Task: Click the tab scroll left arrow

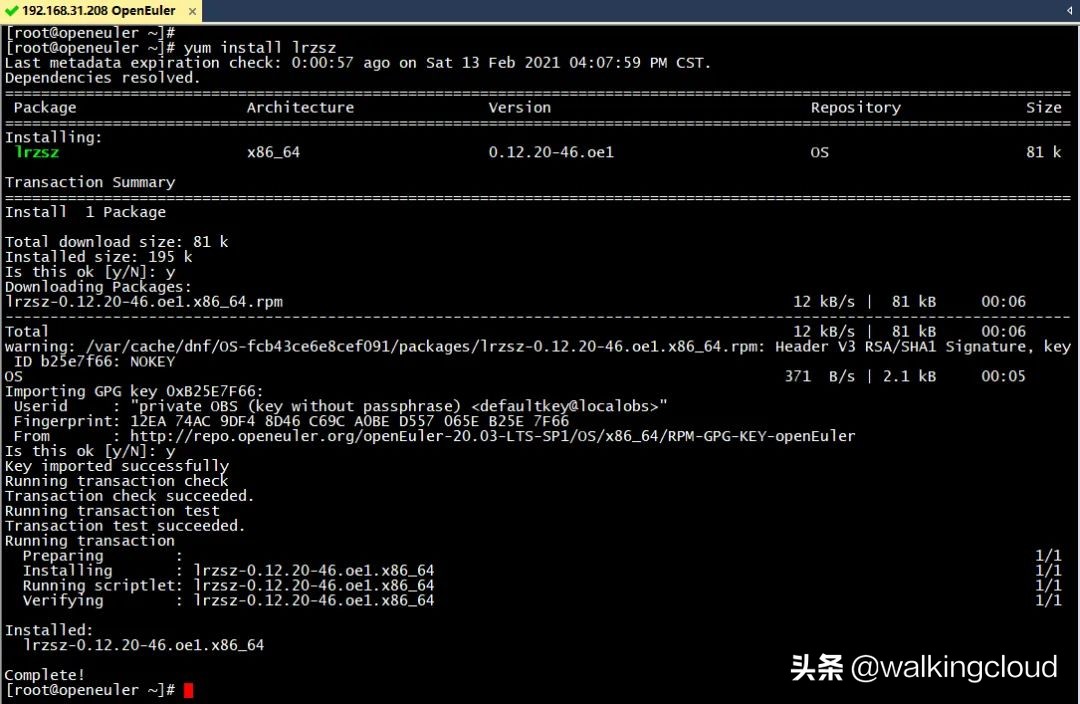Action: [1069, 10]
